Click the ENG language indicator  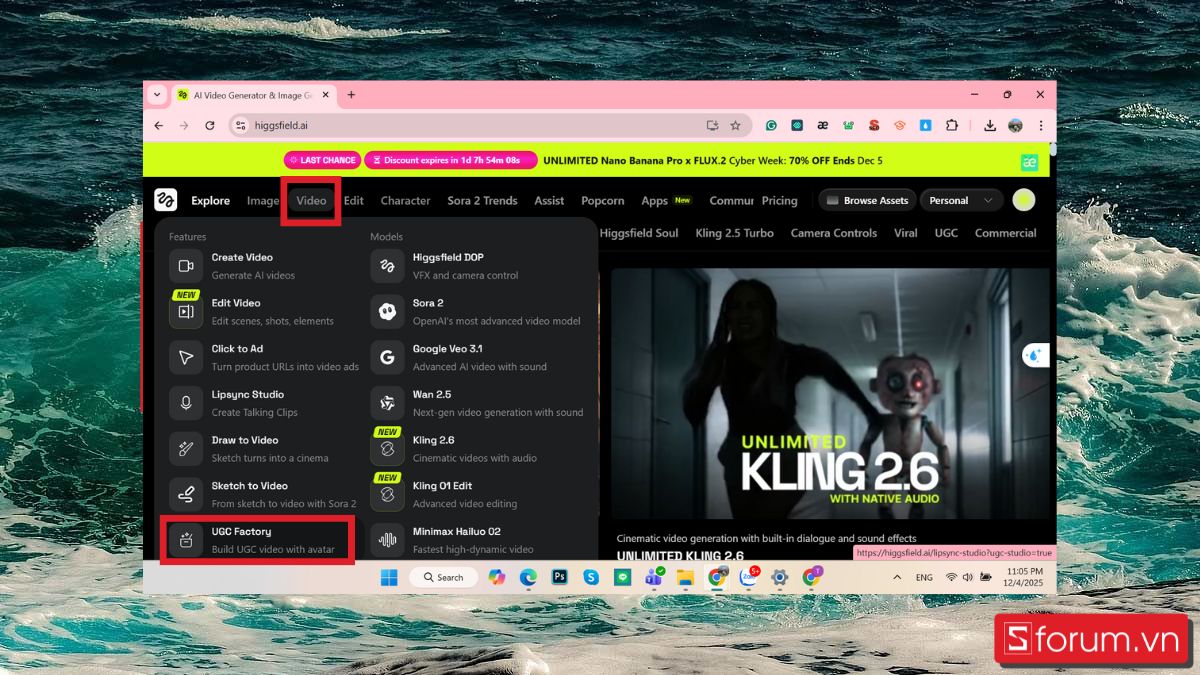(x=924, y=577)
